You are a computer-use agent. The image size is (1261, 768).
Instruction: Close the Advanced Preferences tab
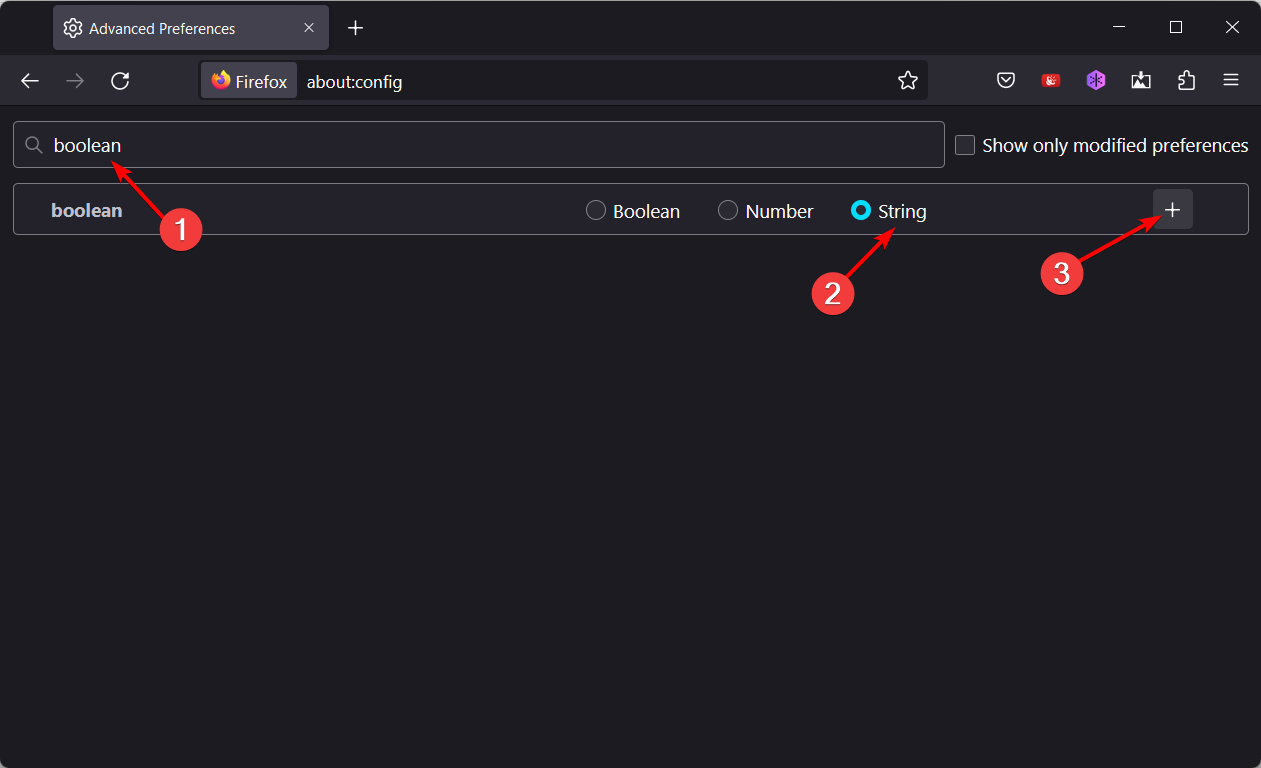click(309, 28)
